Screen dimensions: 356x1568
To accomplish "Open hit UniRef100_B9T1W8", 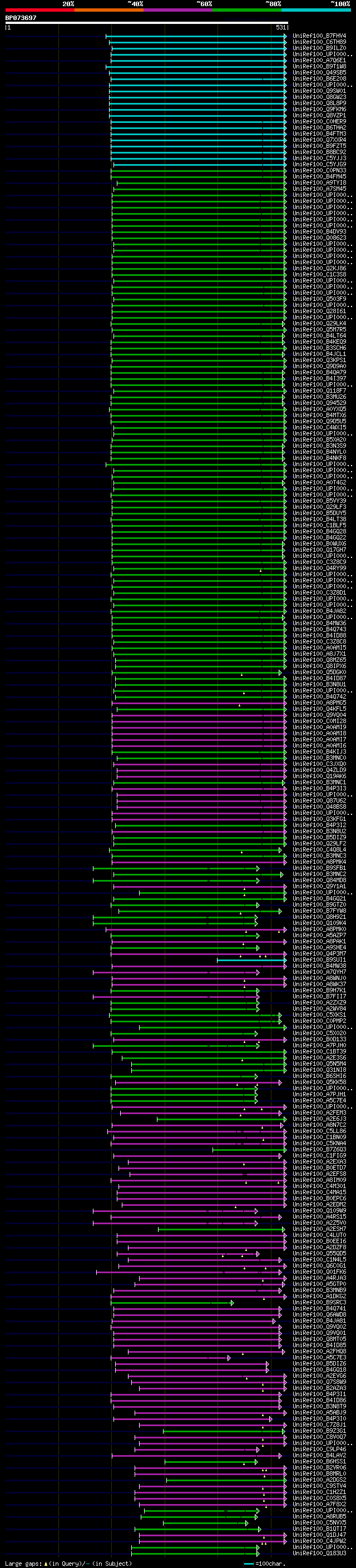I will pyautogui.click(x=319, y=66).
